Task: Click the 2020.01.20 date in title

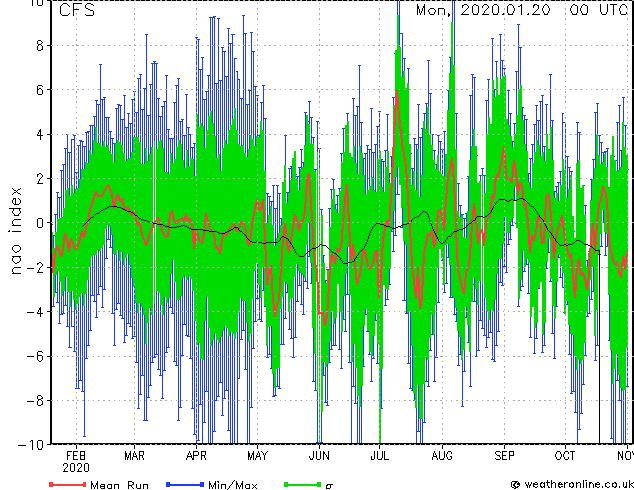Action: pyautogui.click(x=505, y=10)
